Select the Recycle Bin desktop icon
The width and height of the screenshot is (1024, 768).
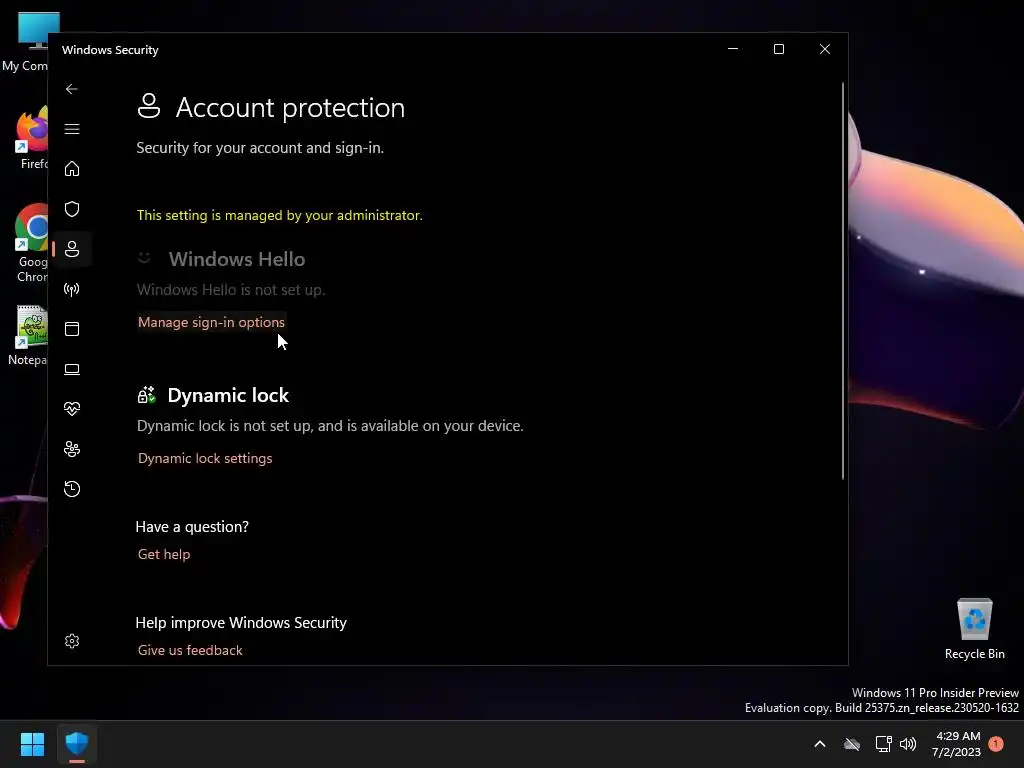tap(974, 628)
